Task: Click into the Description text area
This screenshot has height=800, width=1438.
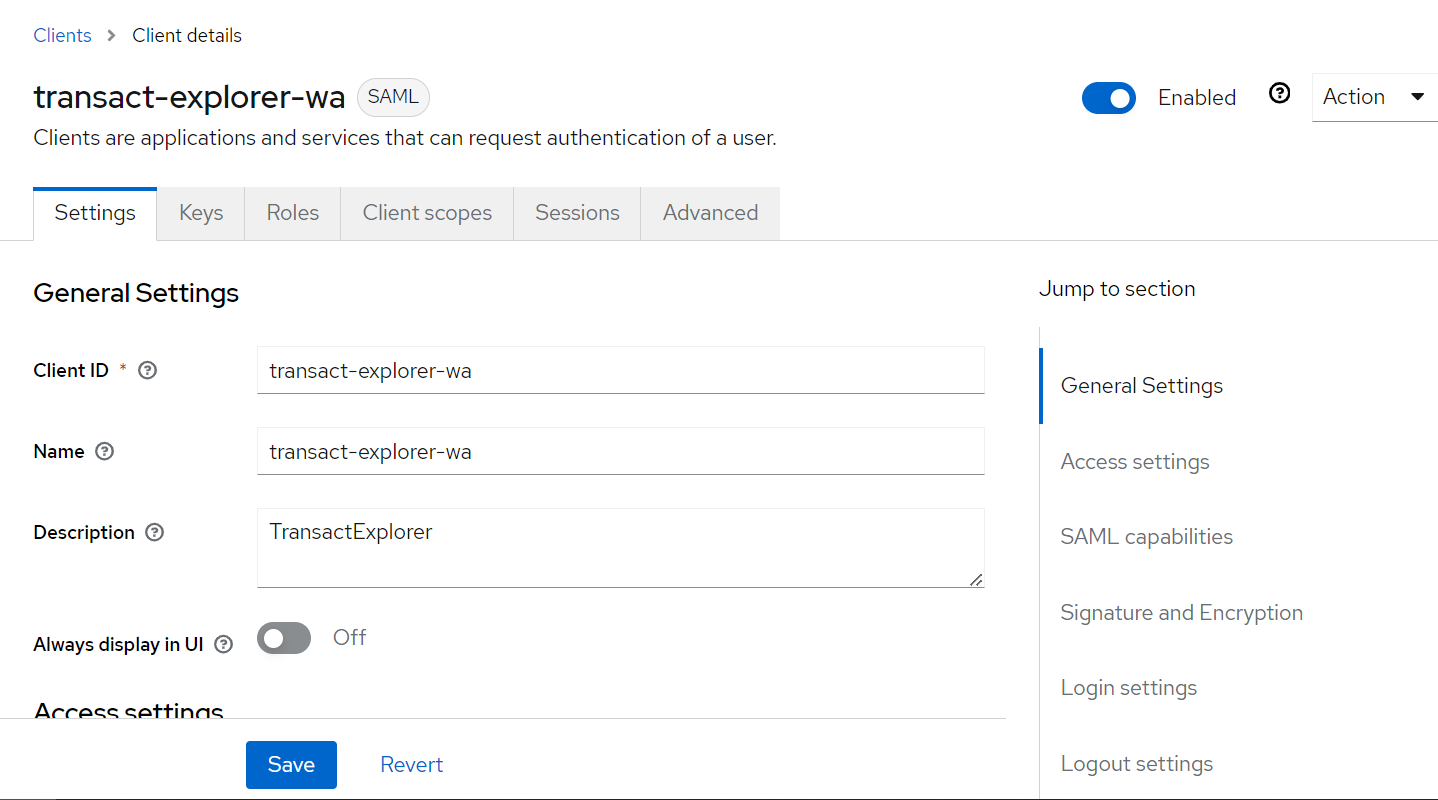Action: [620, 547]
